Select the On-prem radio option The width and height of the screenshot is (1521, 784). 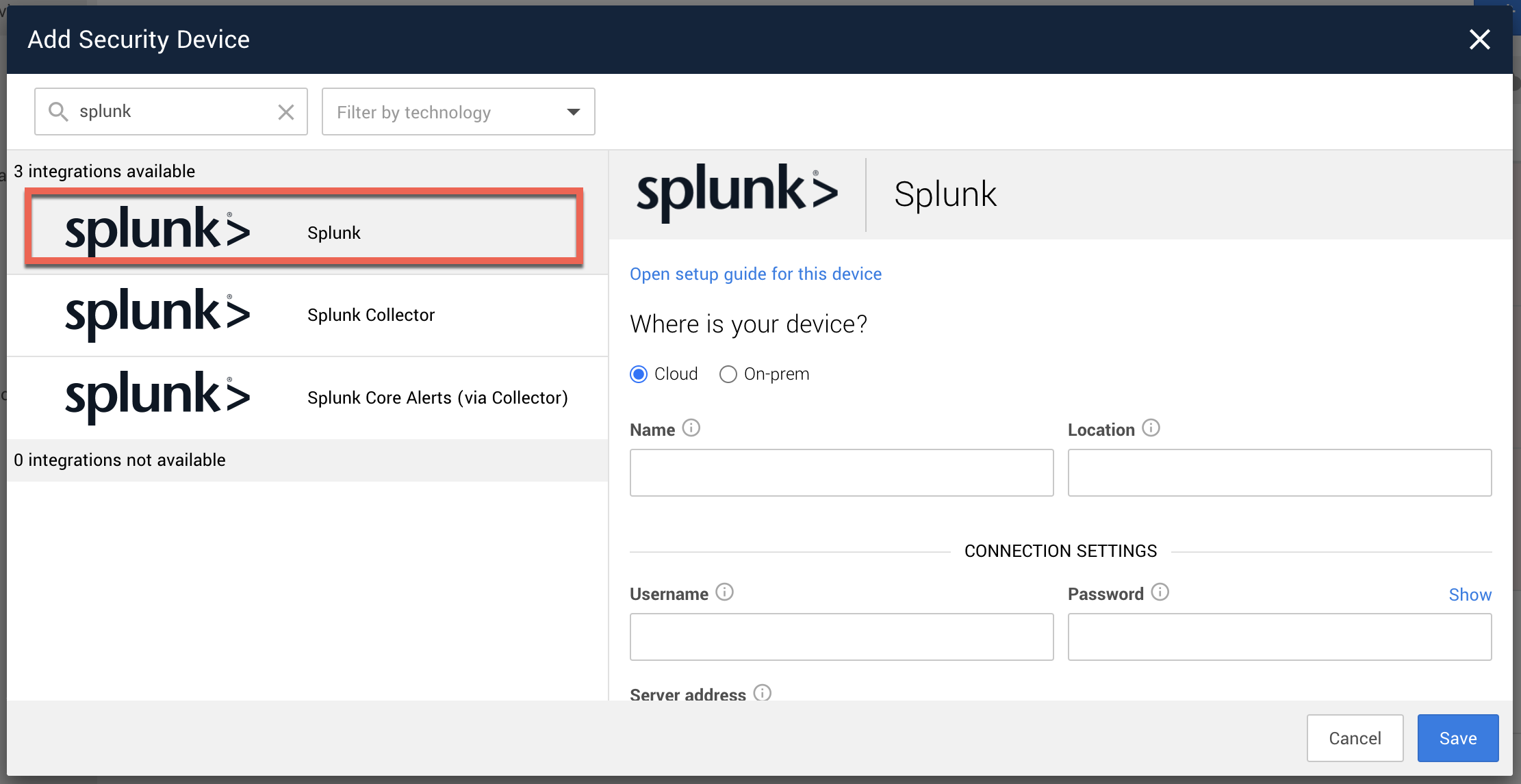point(728,374)
